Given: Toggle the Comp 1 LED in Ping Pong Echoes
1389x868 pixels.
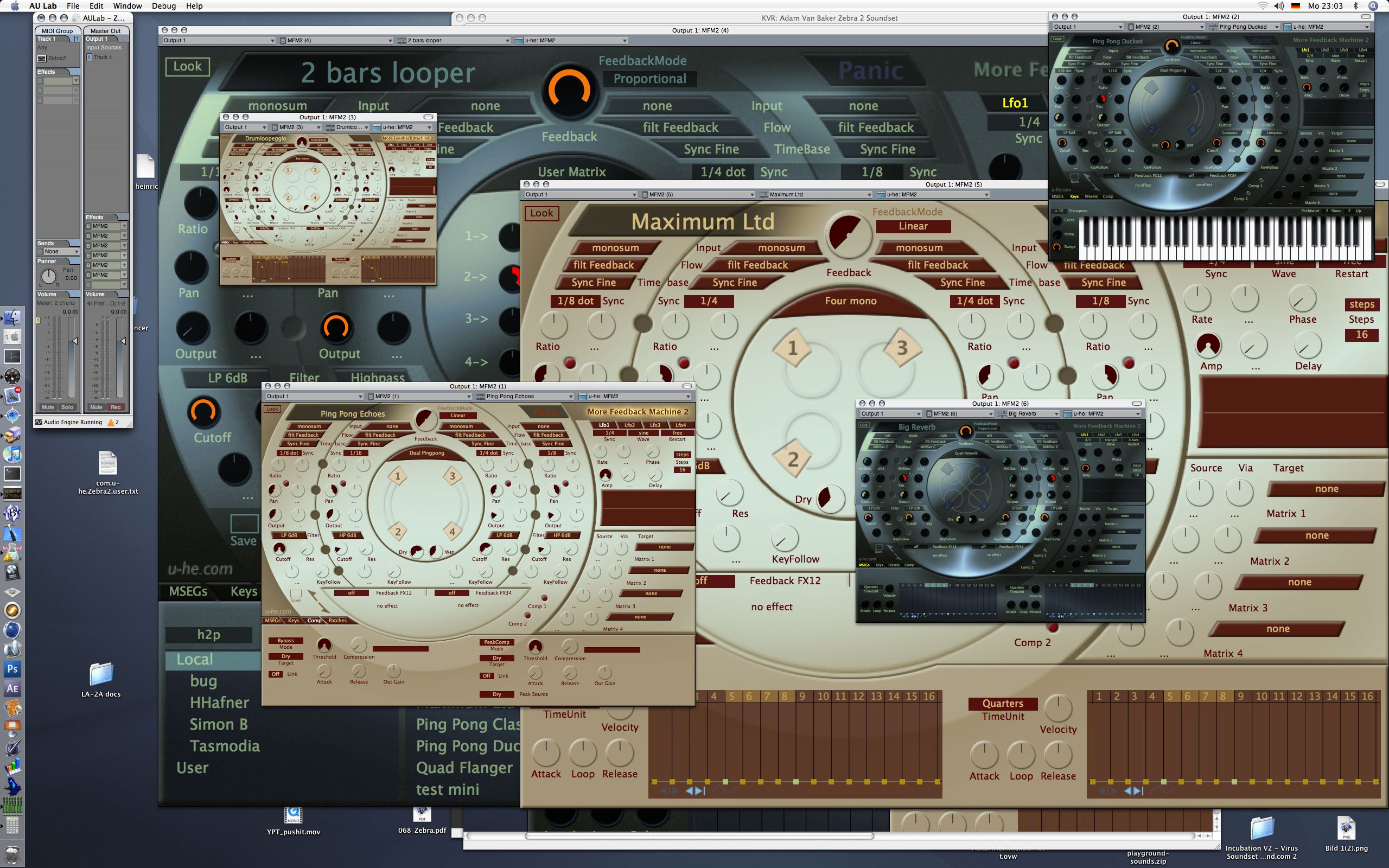Looking at the screenshot, I should pyautogui.click(x=545, y=598).
